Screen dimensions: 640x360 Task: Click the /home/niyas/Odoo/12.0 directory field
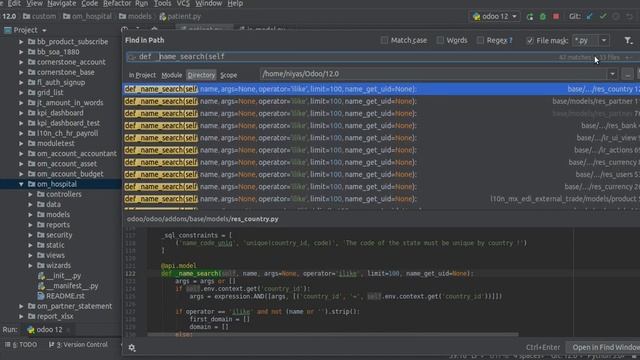pyautogui.click(x=434, y=74)
